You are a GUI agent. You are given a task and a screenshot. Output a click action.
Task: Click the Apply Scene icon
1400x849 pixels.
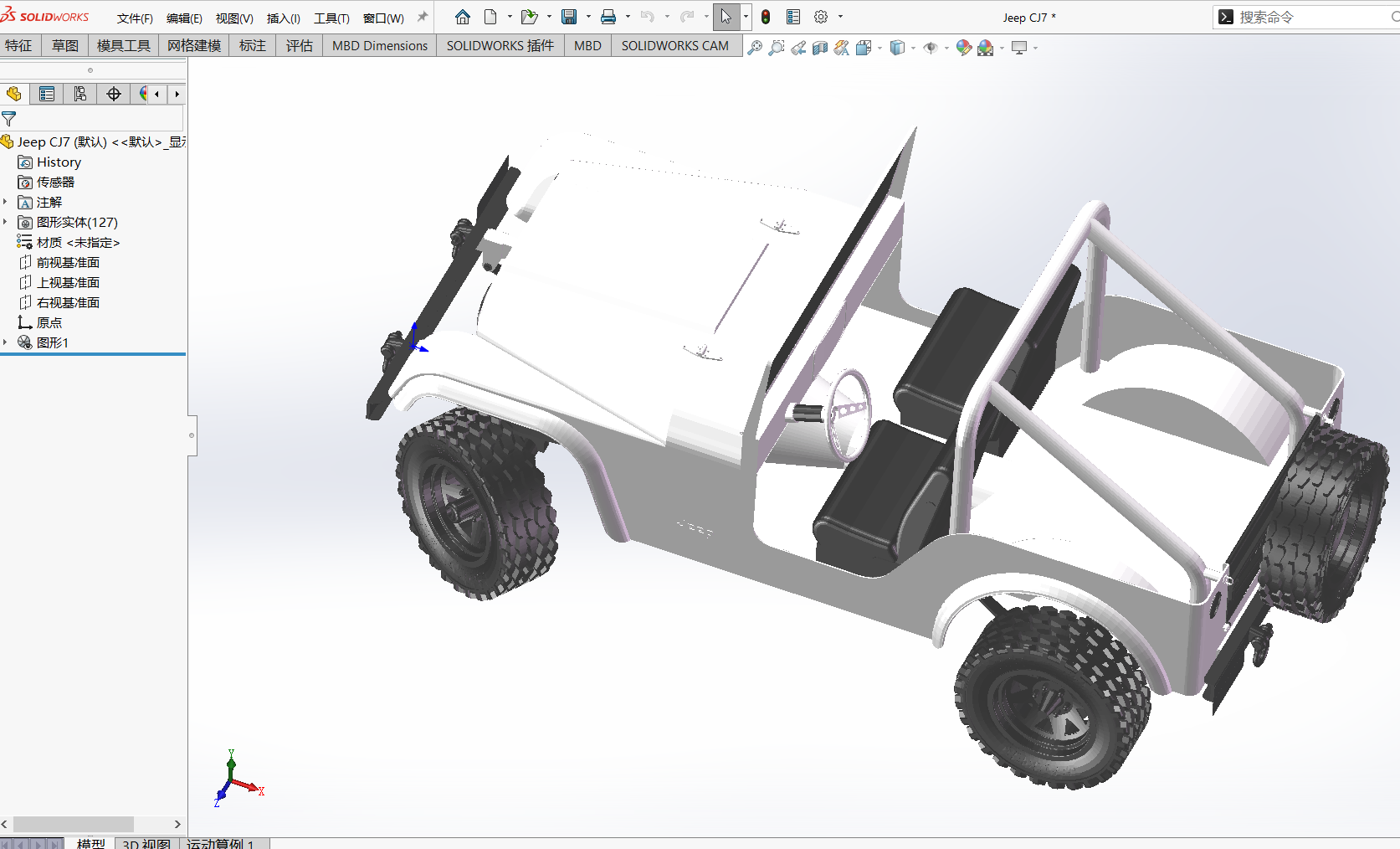(x=986, y=48)
